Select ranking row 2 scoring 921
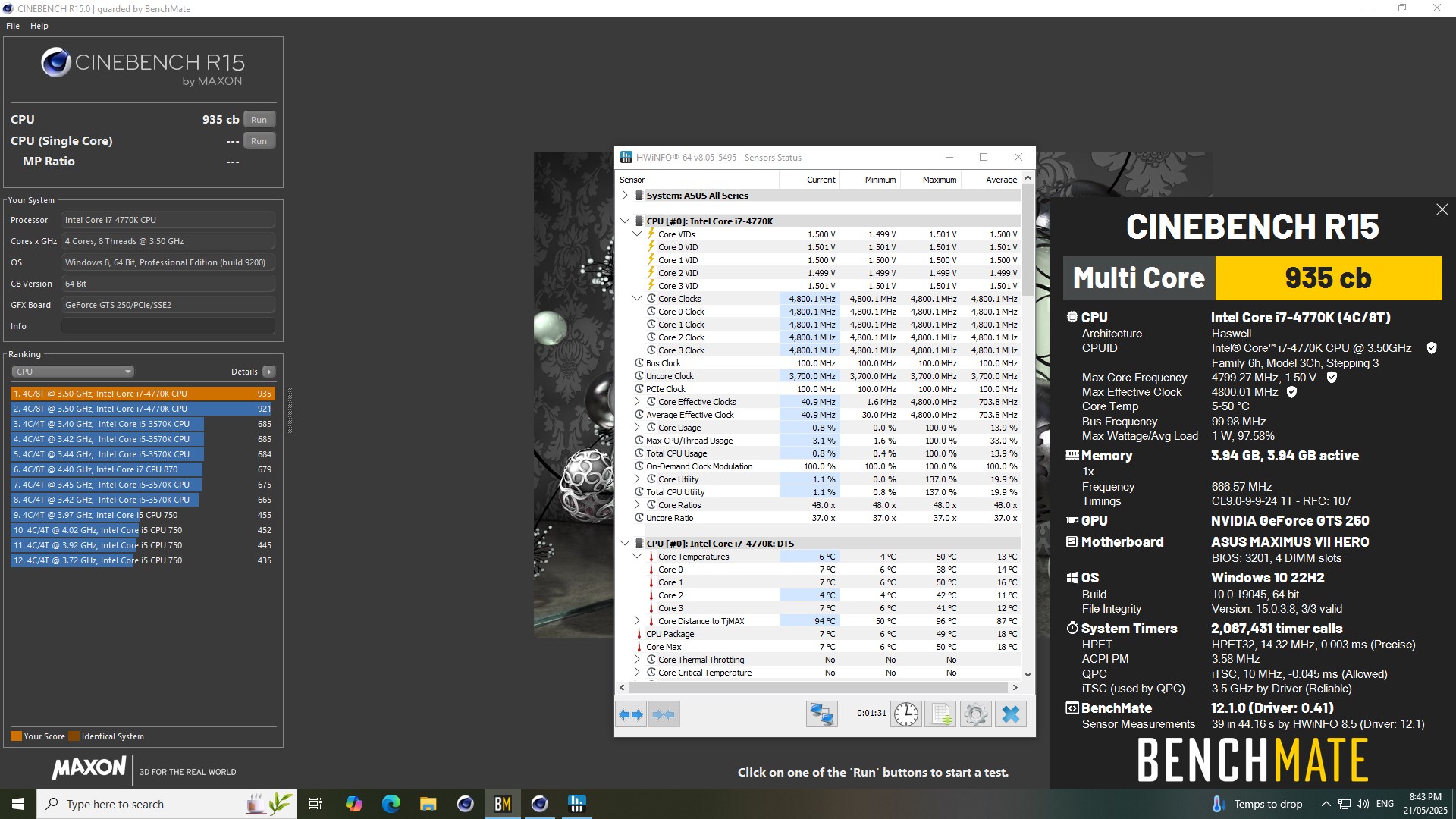This screenshot has height=819, width=1456. click(143, 409)
